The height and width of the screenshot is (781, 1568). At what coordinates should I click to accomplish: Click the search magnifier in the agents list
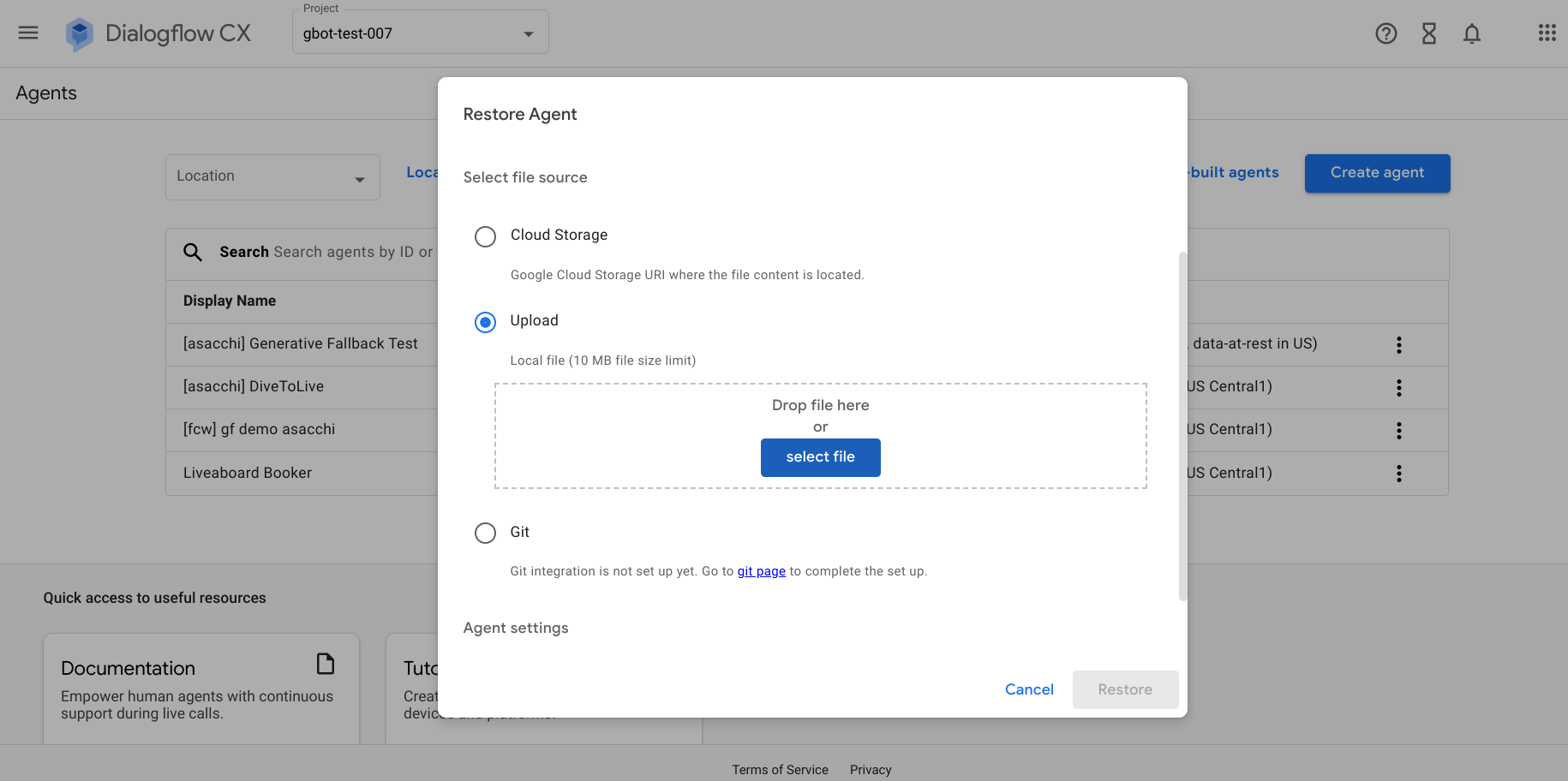click(193, 252)
